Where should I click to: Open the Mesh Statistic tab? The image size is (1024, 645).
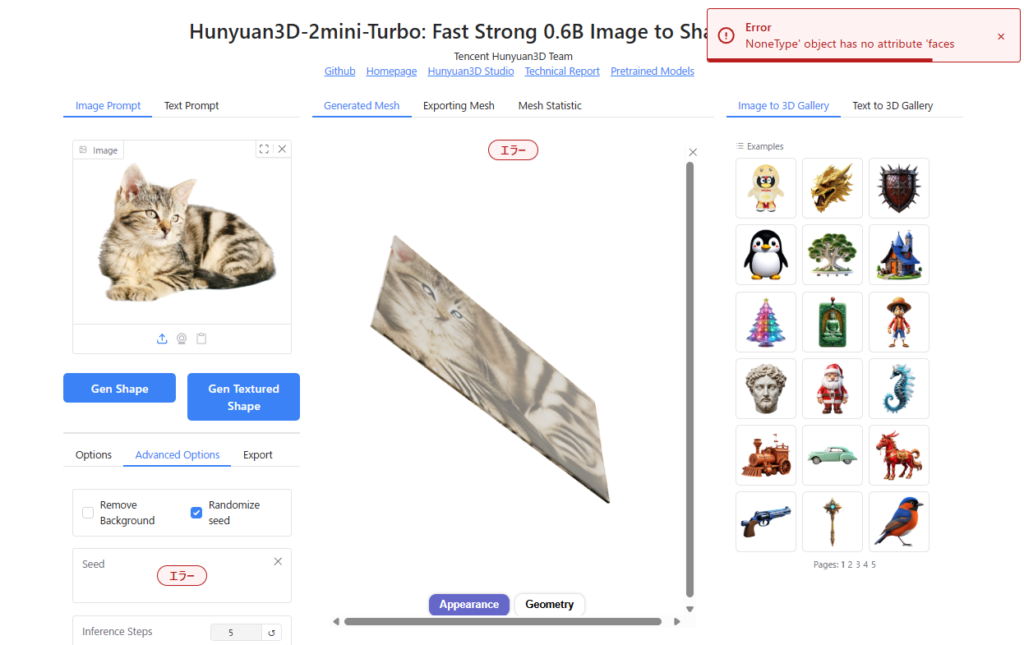click(x=549, y=106)
